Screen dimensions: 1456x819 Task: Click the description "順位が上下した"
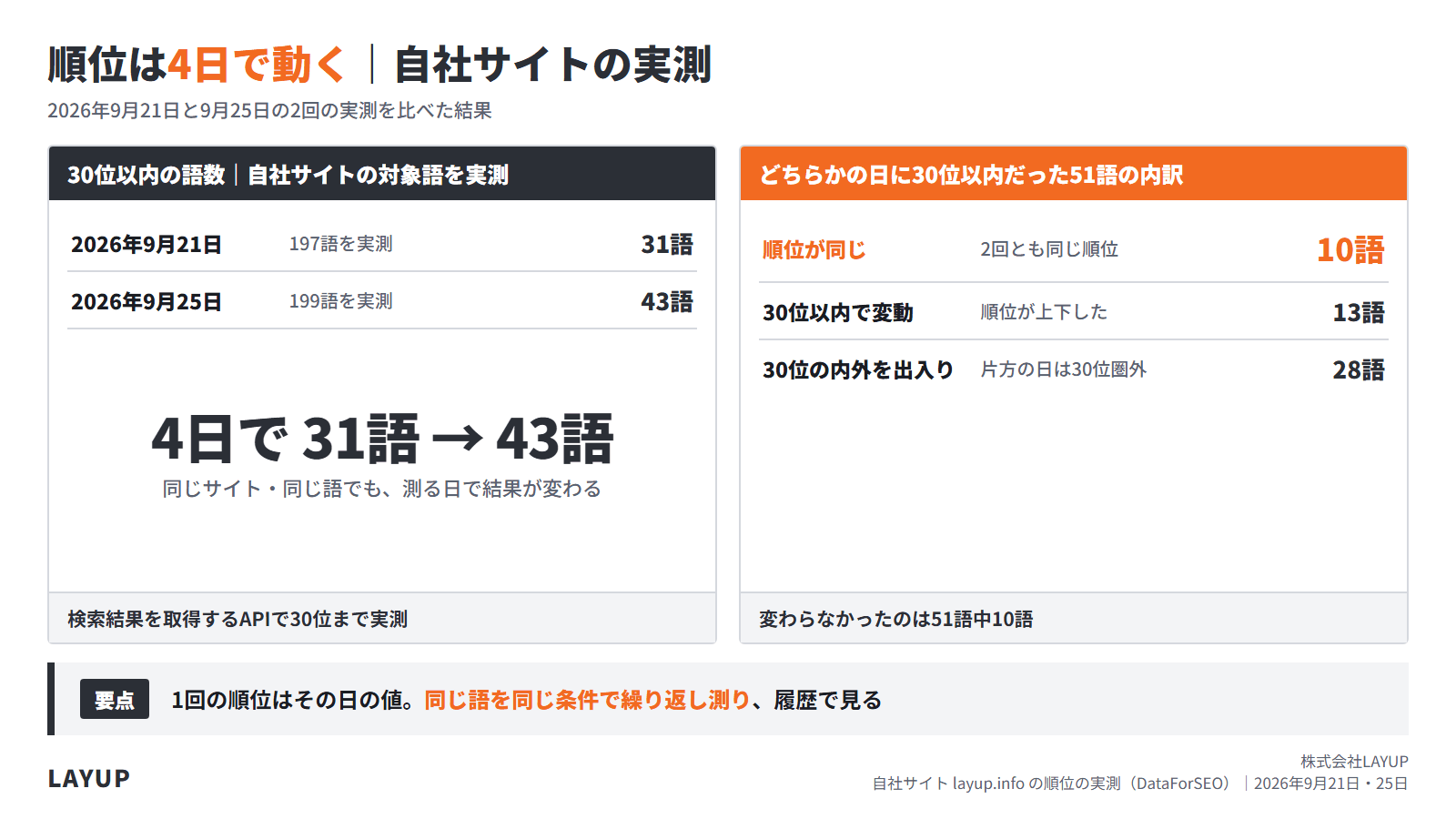tap(1044, 312)
